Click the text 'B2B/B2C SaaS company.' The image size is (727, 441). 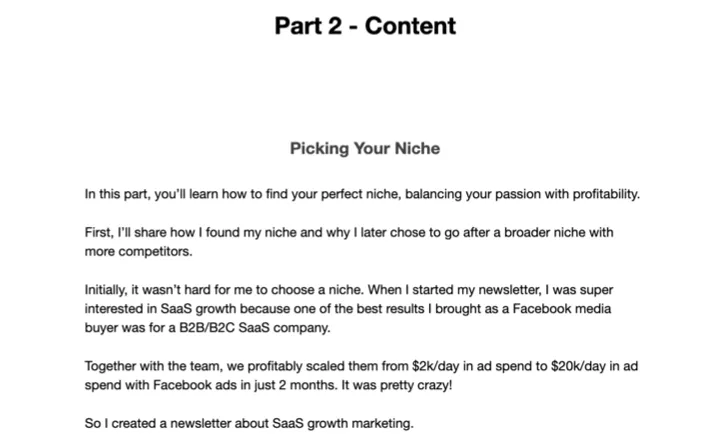point(255,328)
